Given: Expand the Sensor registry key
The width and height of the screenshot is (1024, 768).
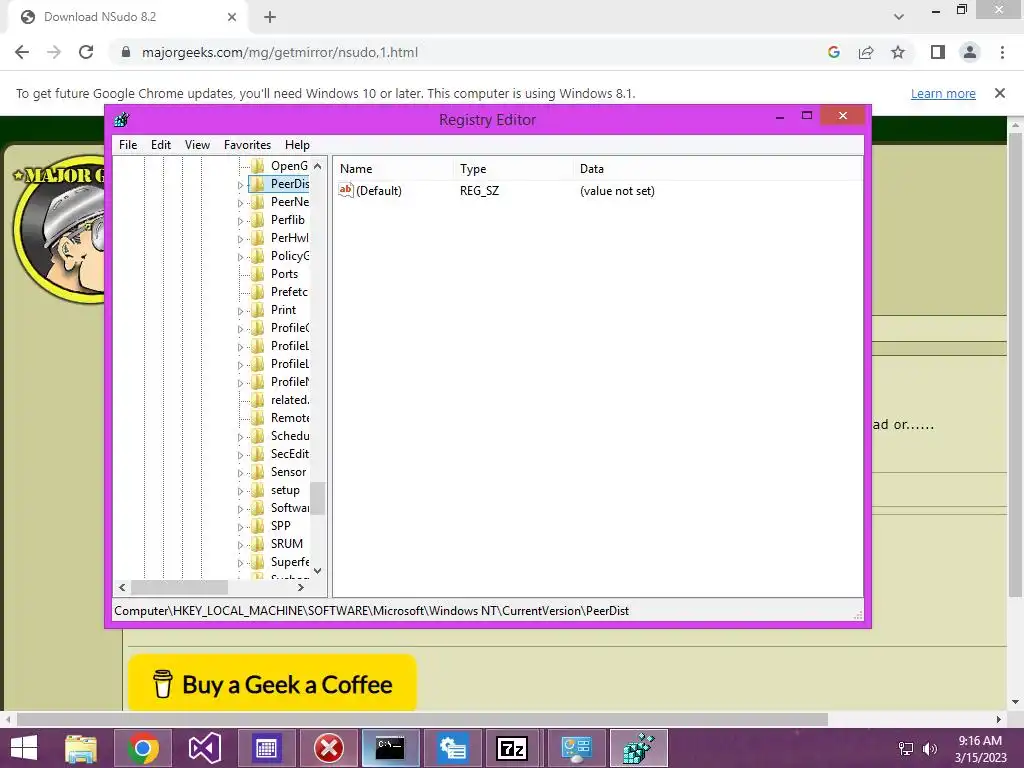Looking at the screenshot, I should pyautogui.click(x=240, y=473).
